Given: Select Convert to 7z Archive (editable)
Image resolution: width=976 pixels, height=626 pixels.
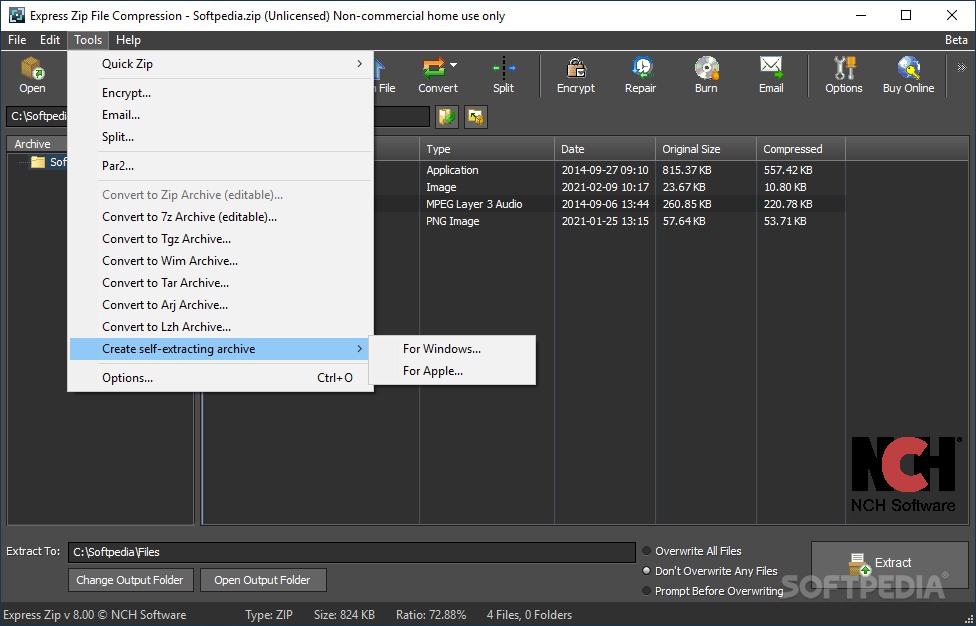Looking at the screenshot, I should click(220, 217).
